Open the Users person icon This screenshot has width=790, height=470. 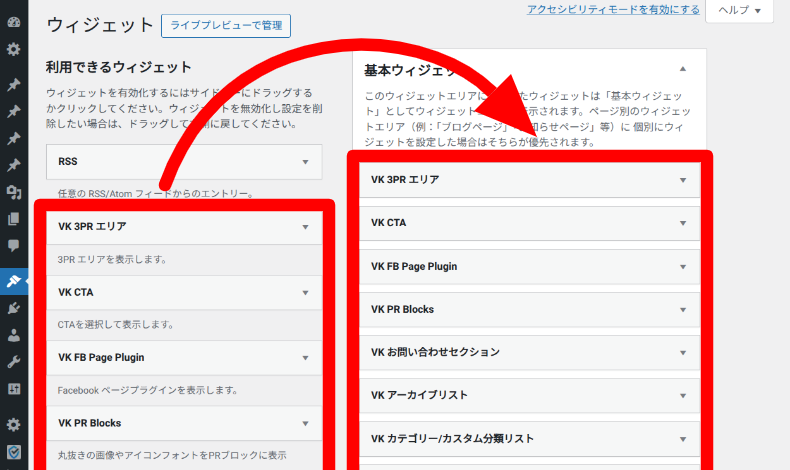[14, 335]
